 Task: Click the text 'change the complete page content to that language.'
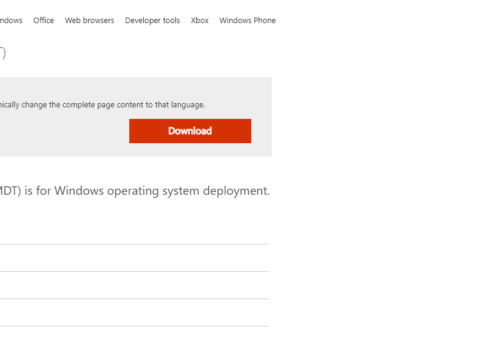113,105
